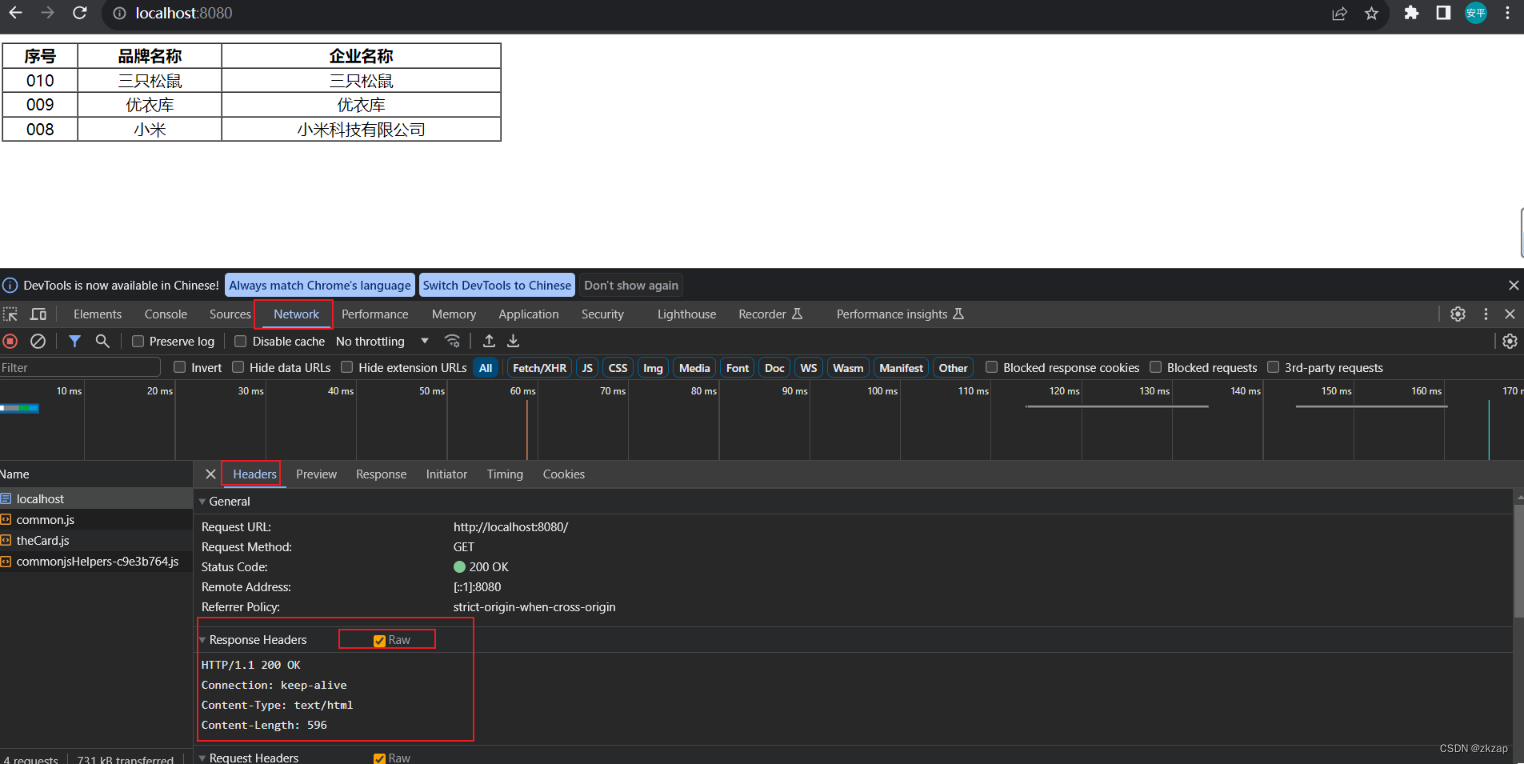Collapse the General section
The height and width of the screenshot is (764, 1524).
coord(202,502)
